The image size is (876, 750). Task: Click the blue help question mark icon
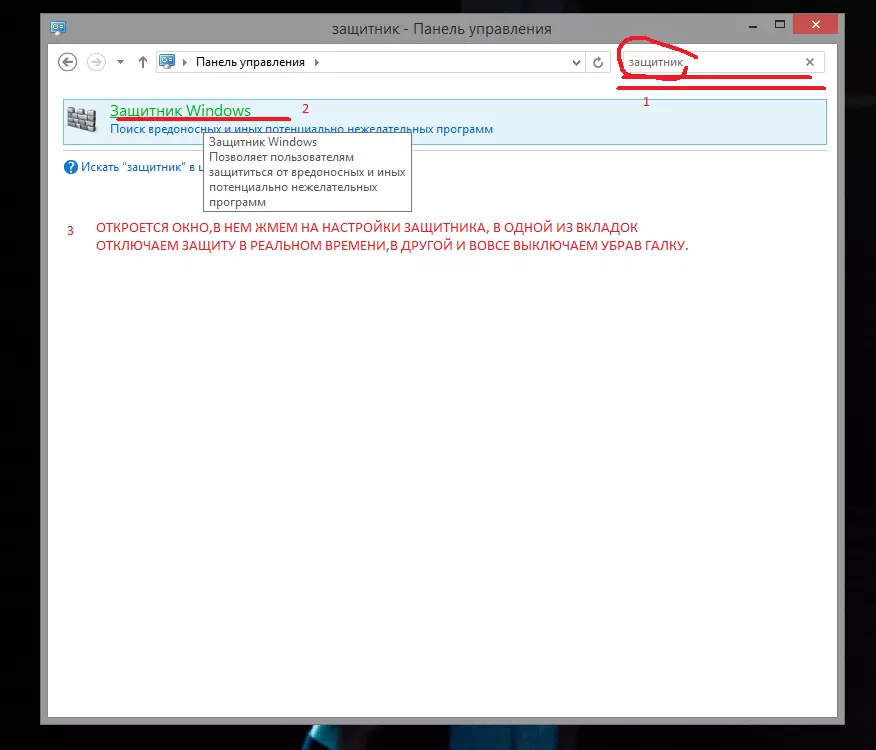tap(70, 167)
